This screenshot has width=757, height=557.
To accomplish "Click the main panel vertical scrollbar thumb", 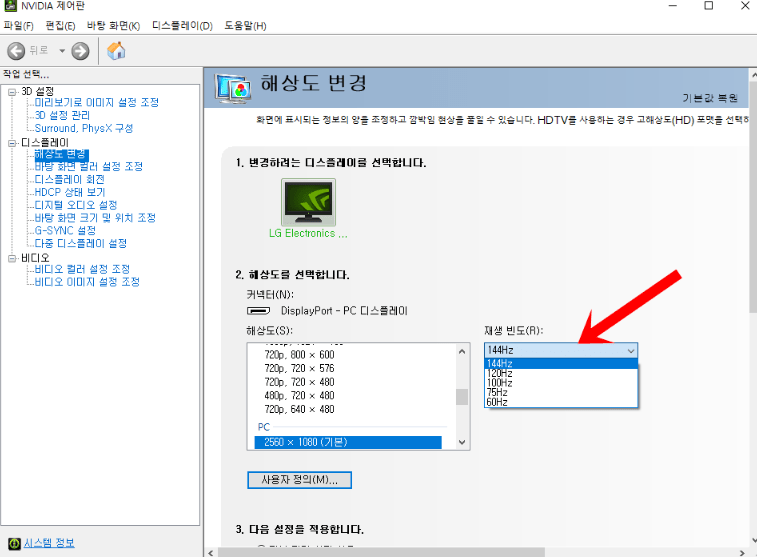I will 753,198.
